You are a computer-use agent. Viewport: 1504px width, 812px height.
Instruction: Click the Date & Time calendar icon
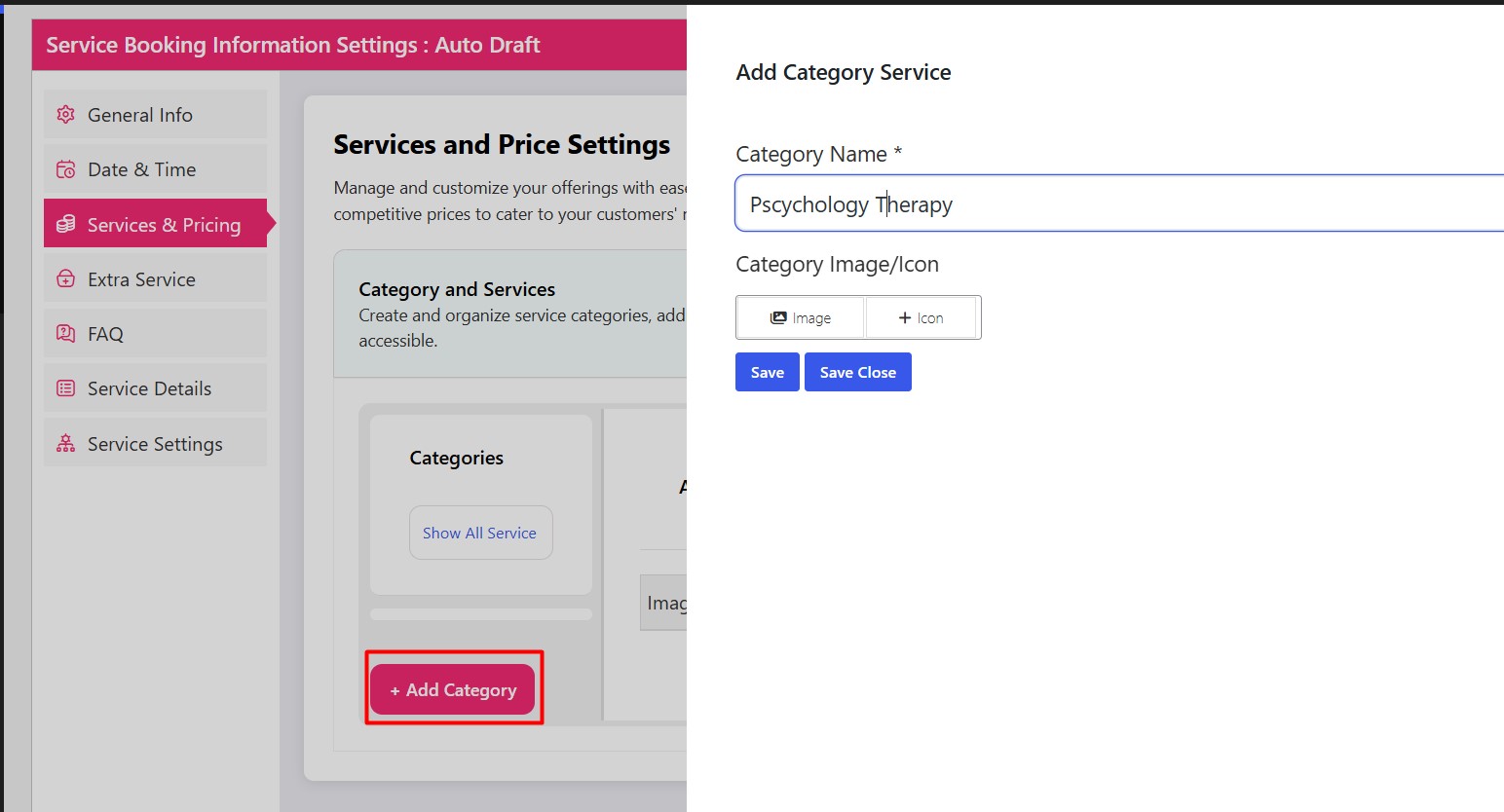[x=65, y=169]
